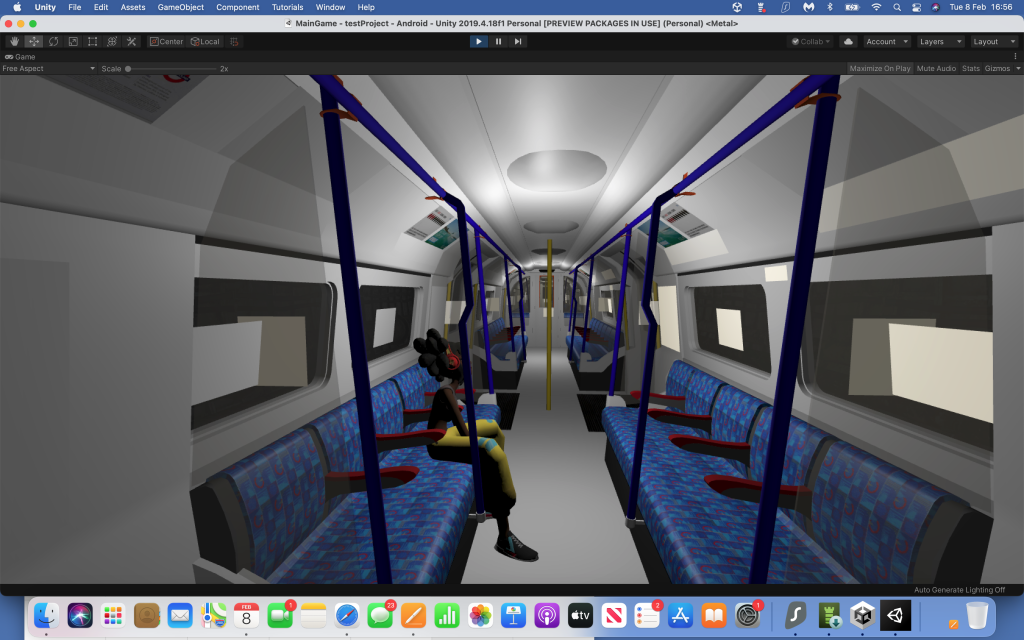Toggle the grid snapping icon
This screenshot has width=1024, height=640.
pyautogui.click(x=234, y=41)
